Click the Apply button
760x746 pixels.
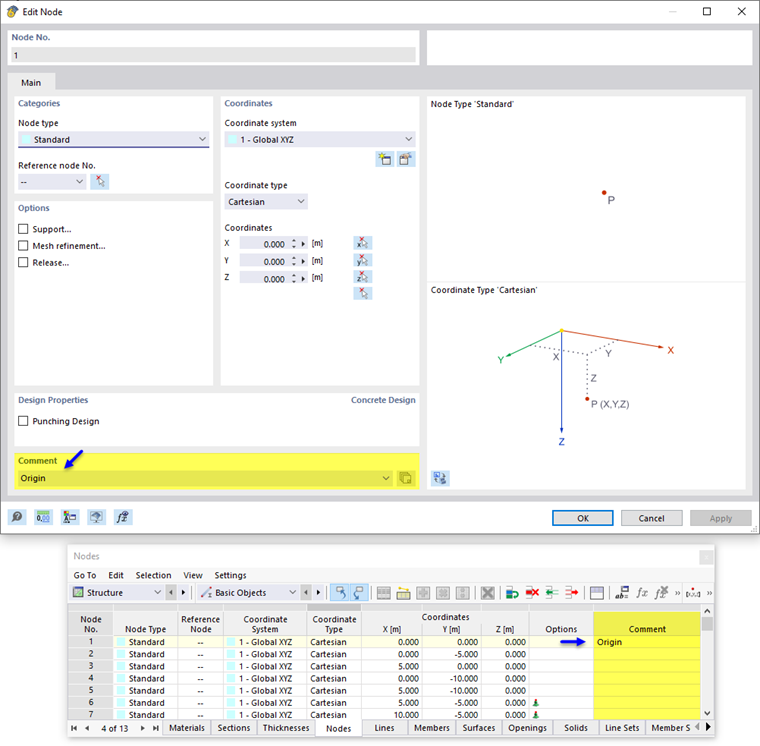721,518
